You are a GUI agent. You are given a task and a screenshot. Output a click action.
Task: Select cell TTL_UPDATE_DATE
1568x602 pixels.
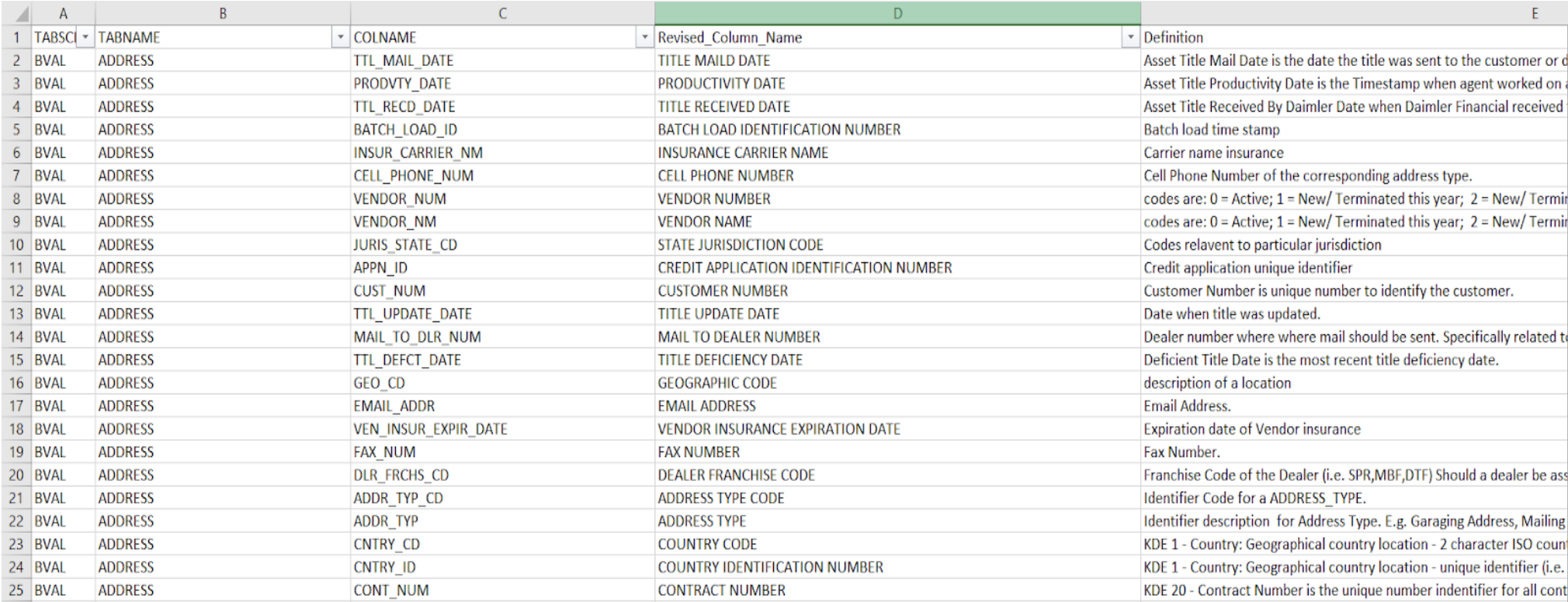click(x=502, y=313)
